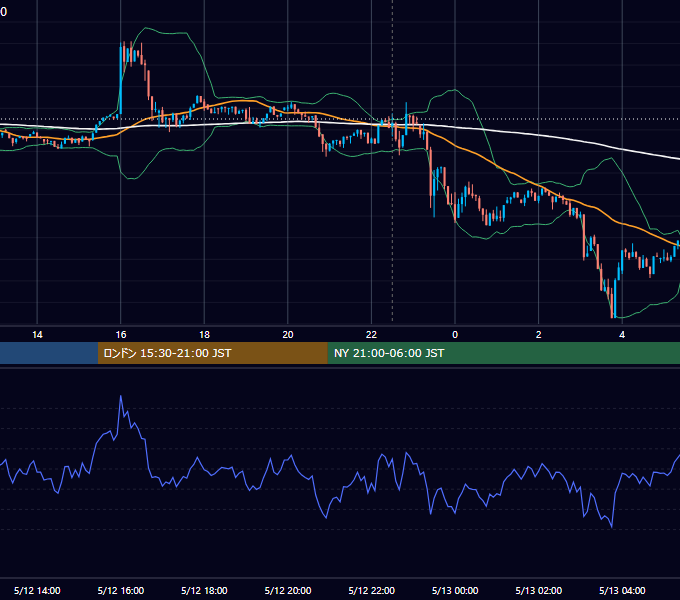Click the 5/12 16:00 label on oscillator axis
This screenshot has width=680, height=600.
(121, 590)
